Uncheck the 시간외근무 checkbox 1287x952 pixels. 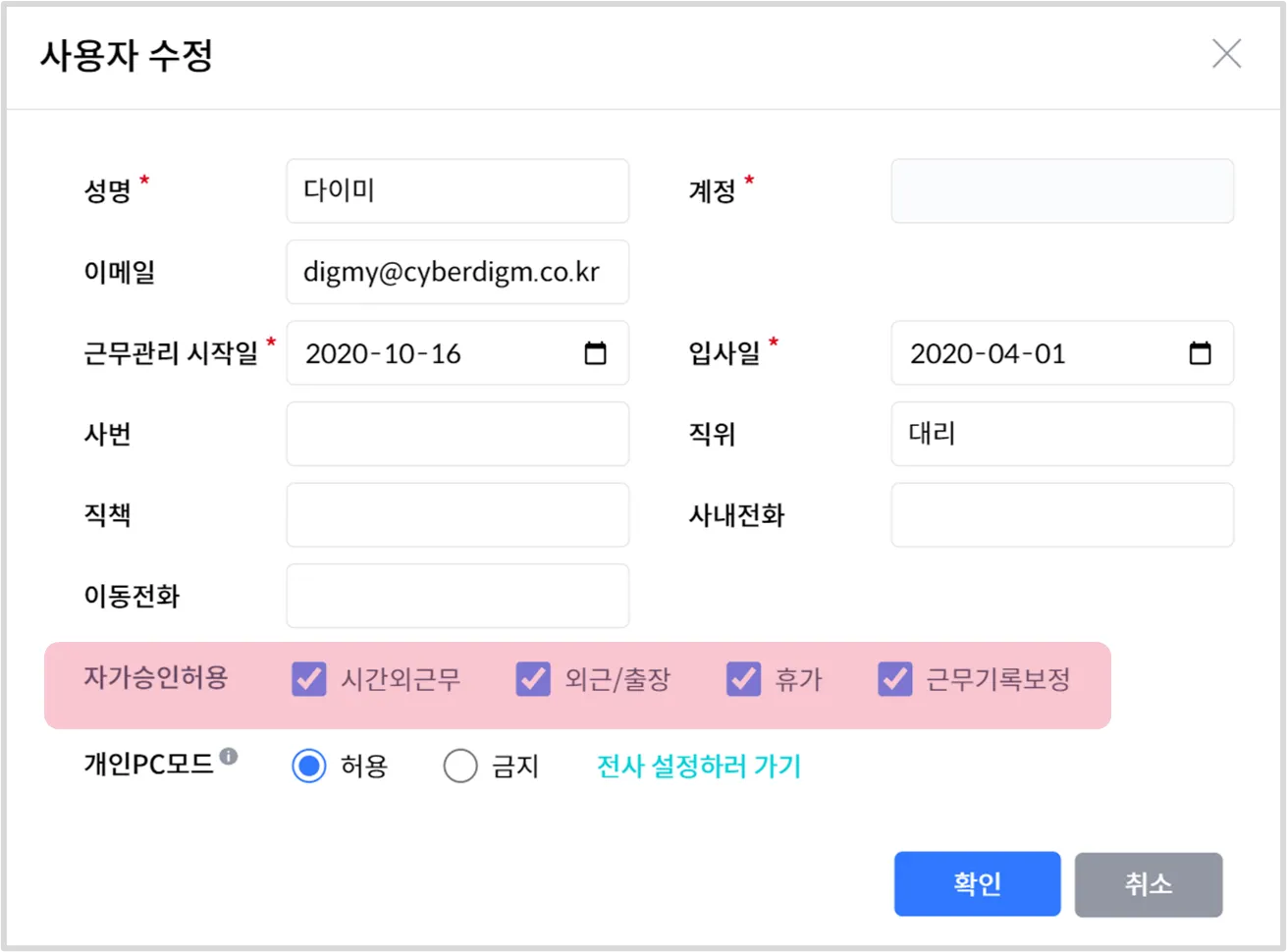coord(309,679)
